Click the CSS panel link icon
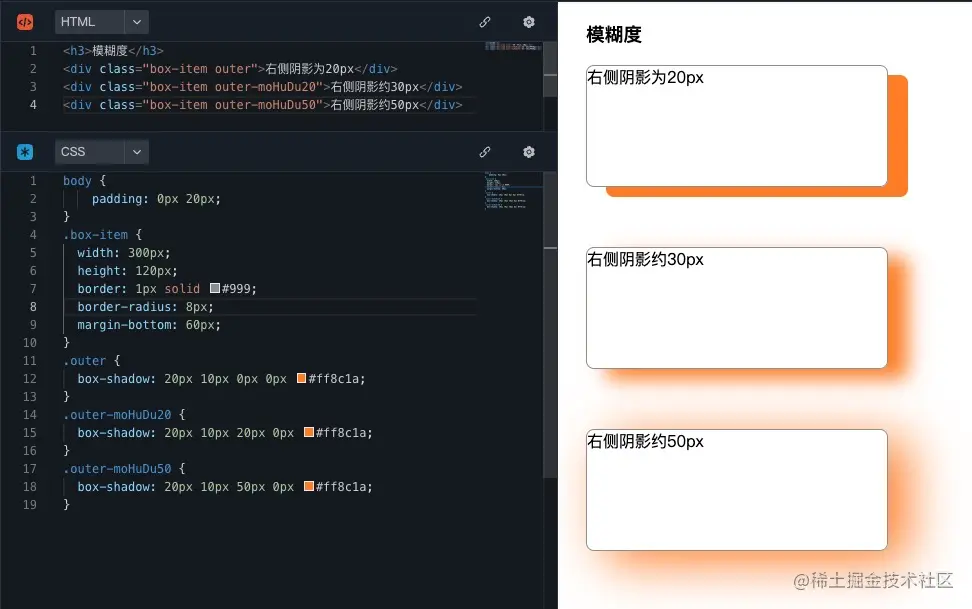The image size is (972, 609). click(x=485, y=152)
